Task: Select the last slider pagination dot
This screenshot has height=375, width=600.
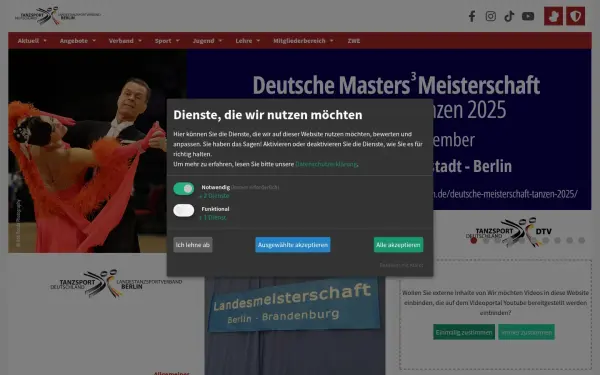Action: coord(582,240)
